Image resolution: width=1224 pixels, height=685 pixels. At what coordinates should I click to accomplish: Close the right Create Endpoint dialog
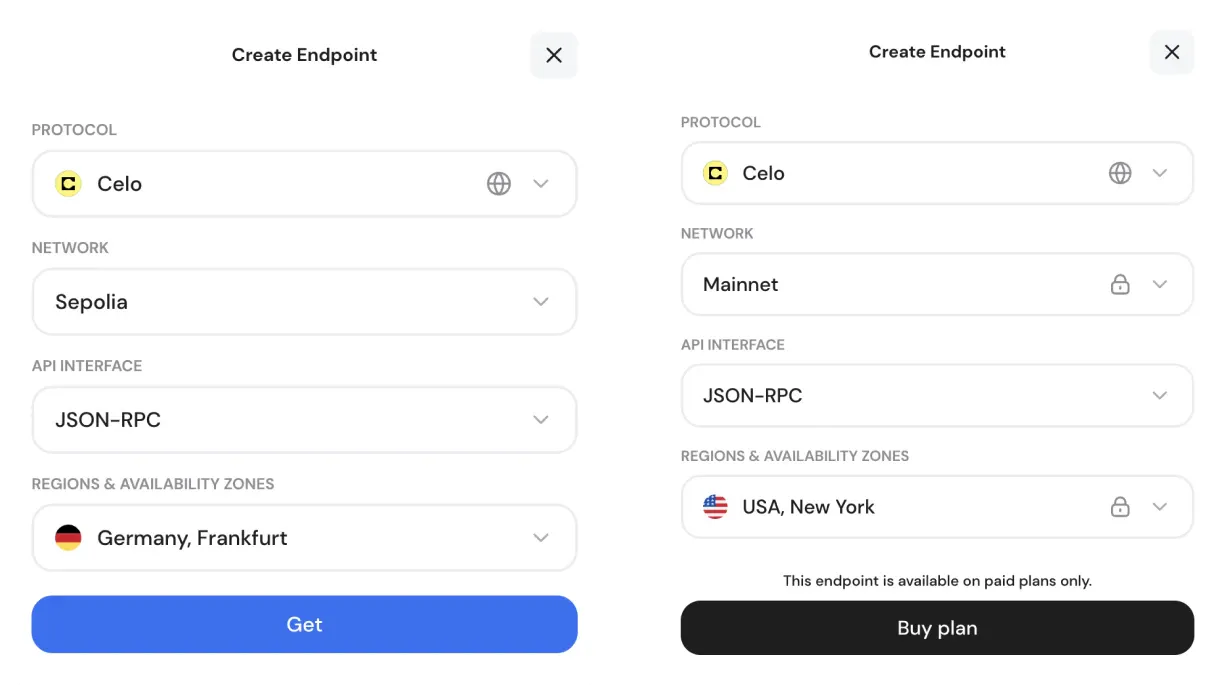click(x=1171, y=52)
